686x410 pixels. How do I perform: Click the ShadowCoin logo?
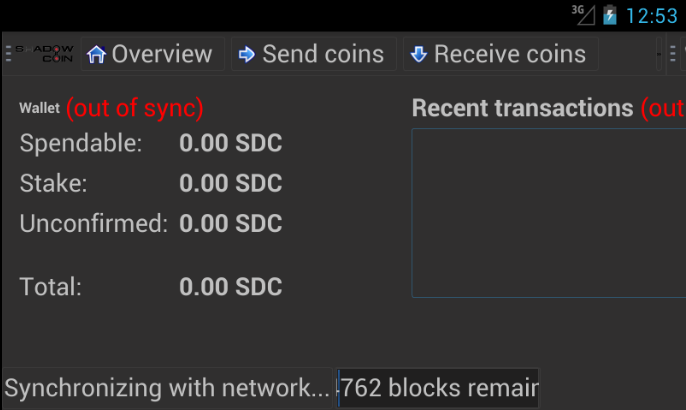click(45, 53)
